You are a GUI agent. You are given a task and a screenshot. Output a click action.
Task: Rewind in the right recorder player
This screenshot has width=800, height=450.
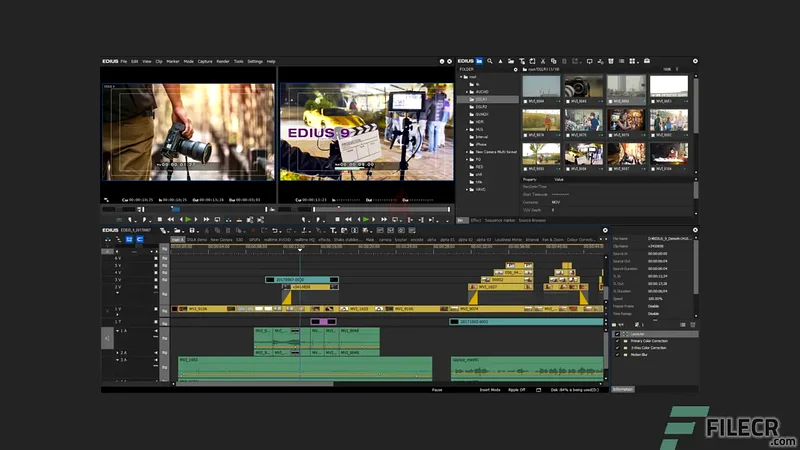348,219
